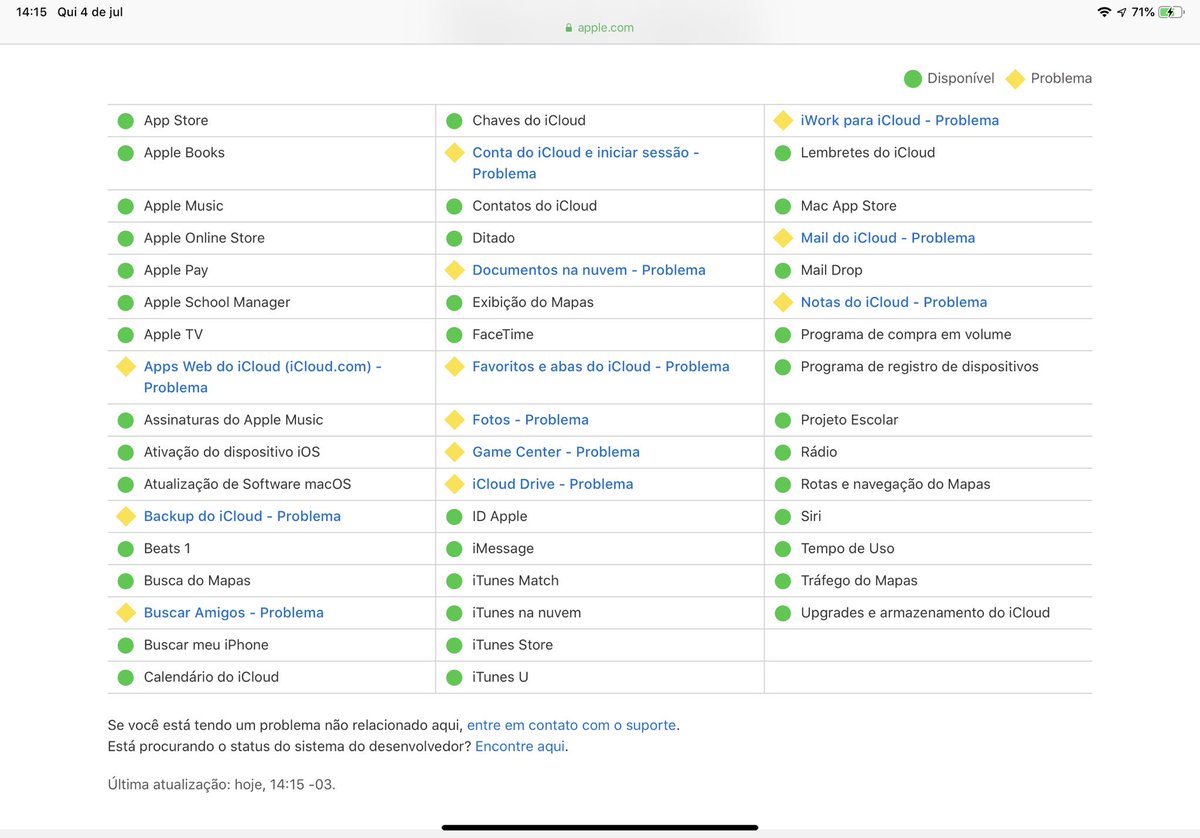Click the yellow diamond beside Conta do iCloud
The width and height of the screenshot is (1200, 838).
coord(454,152)
